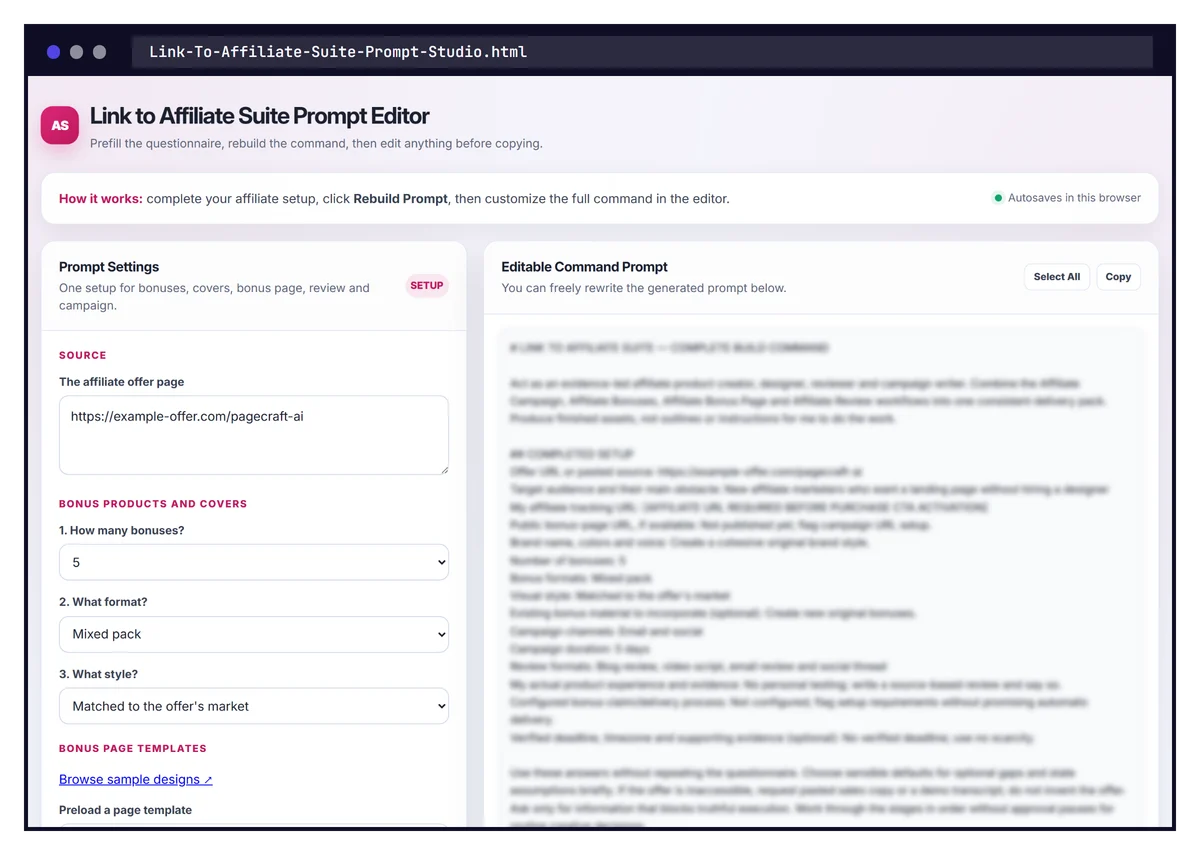Click 'Autosaves in this browser' text
This screenshot has width=1200, height=855.
pos(1074,198)
